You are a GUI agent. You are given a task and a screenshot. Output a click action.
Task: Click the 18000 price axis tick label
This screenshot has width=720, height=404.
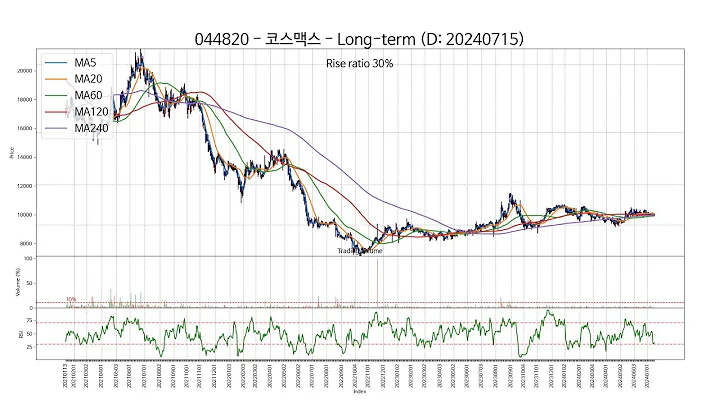(x=25, y=100)
